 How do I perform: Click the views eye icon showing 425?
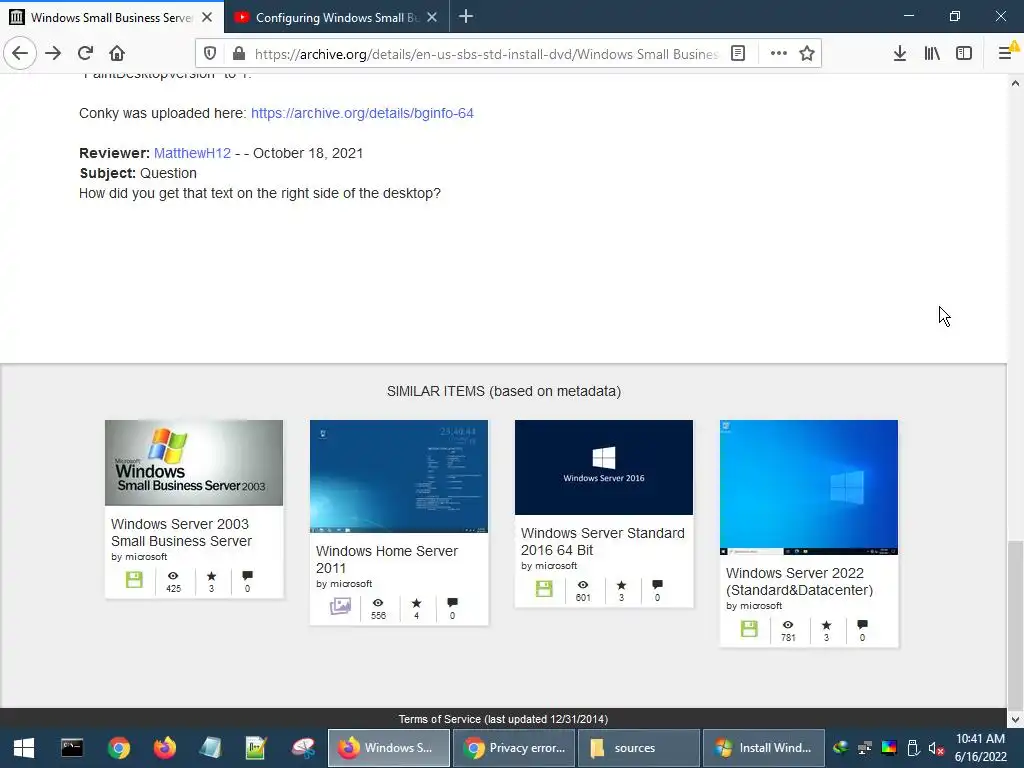[x=173, y=576]
